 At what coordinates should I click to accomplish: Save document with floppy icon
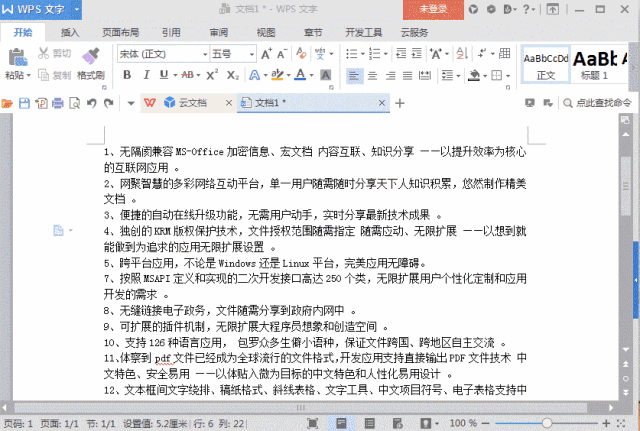tap(24, 103)
